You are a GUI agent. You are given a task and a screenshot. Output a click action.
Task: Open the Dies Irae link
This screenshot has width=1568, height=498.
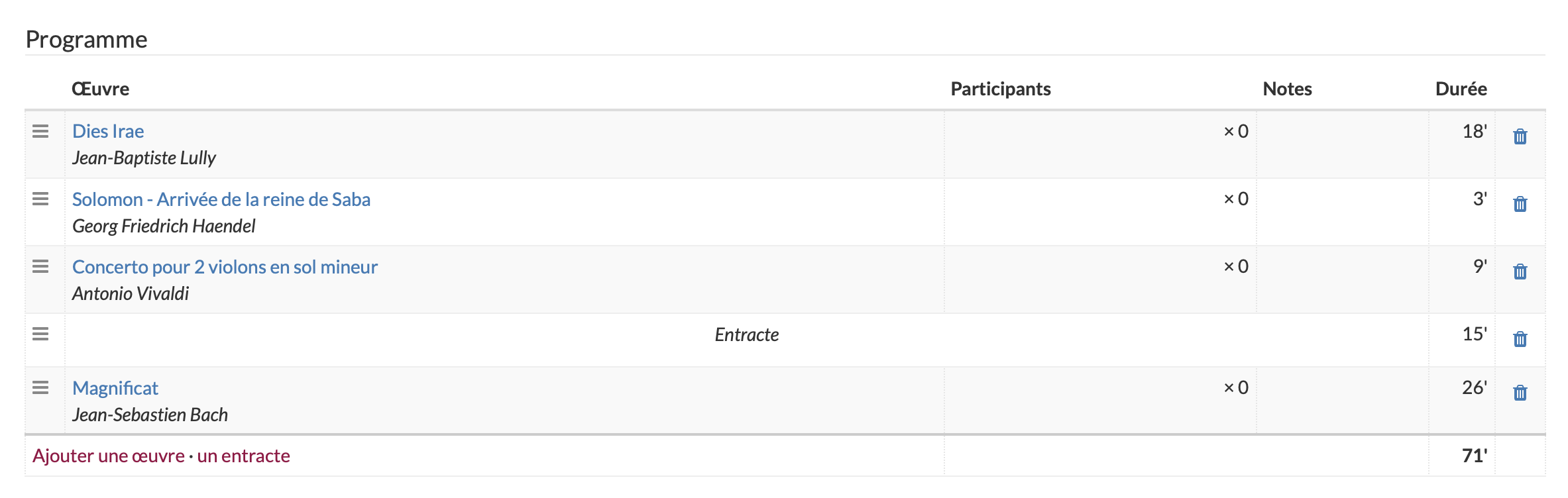click(x=108, y=131)
